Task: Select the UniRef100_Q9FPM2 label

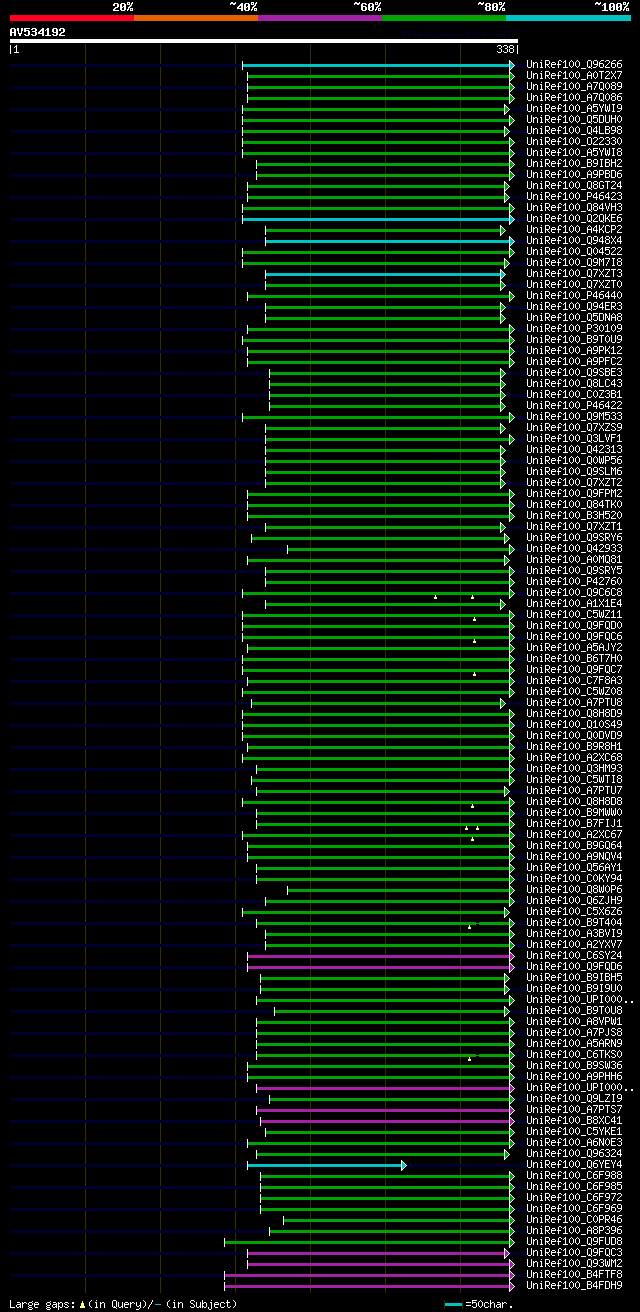Action: click(574, 494)
